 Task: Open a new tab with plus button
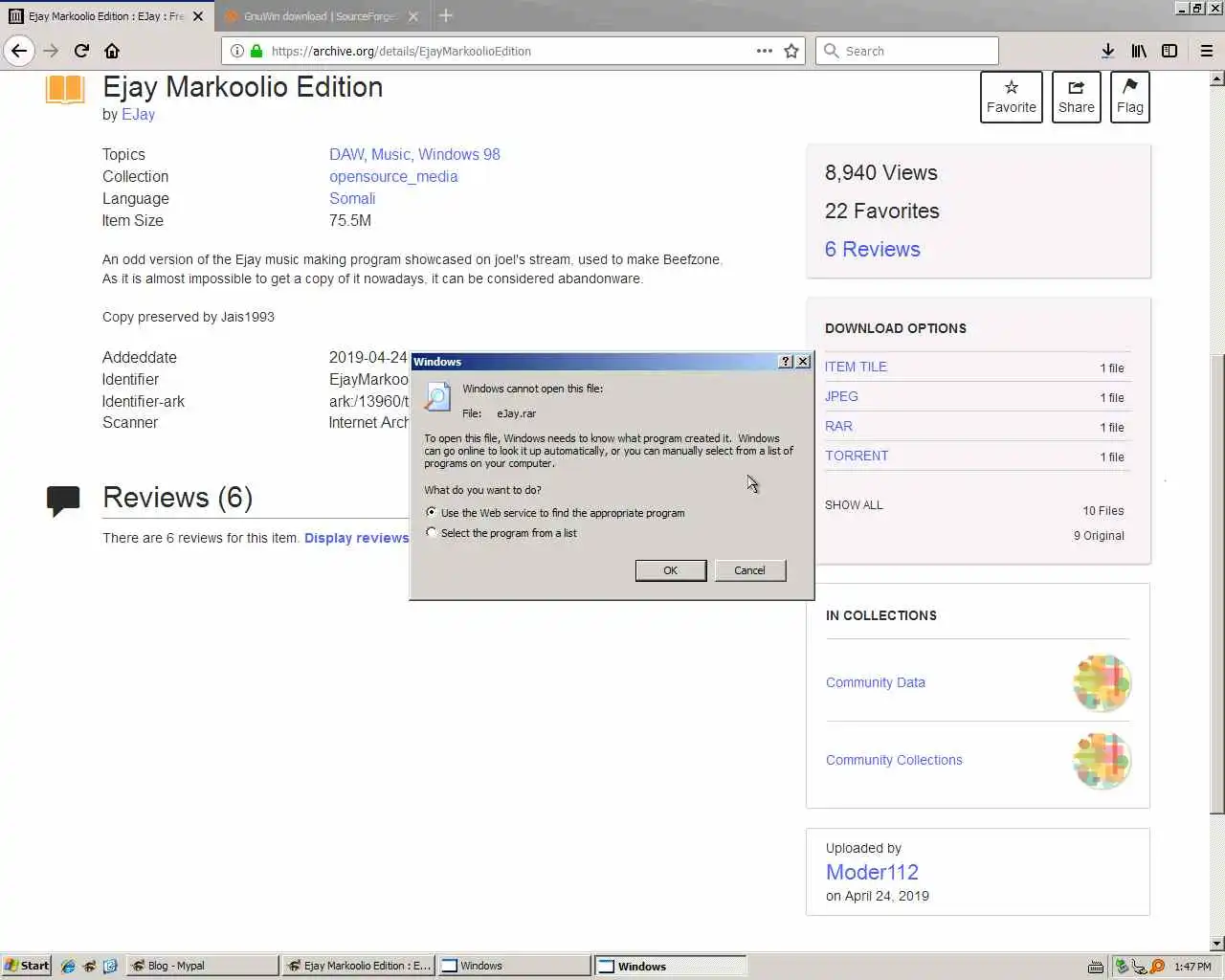point(446,15)
